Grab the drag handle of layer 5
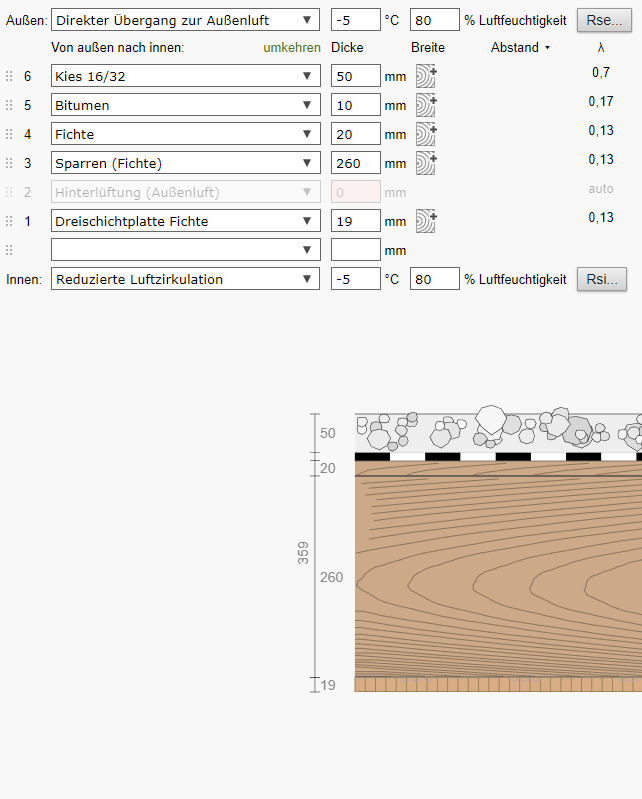Screen dimensions: 642x799 click(9, 105)
